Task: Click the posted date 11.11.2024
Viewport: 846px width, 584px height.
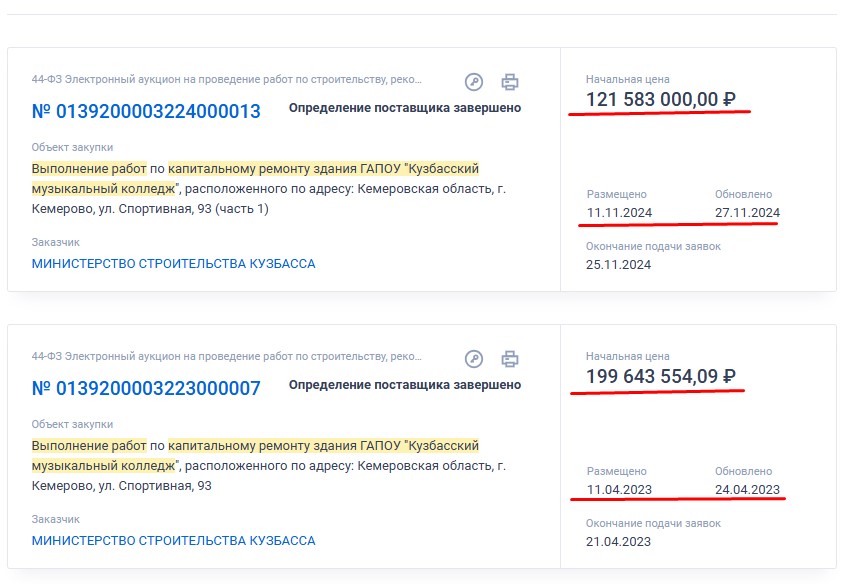Action: 619,212
